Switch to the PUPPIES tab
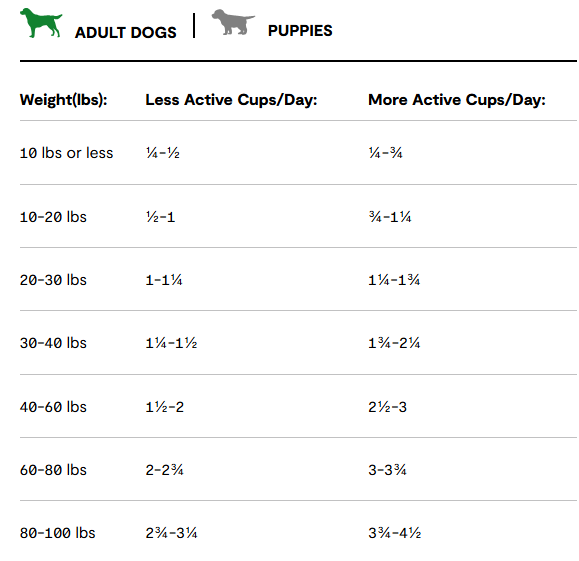The height and width of the screenshot is (561, 579). click(300, 31)
